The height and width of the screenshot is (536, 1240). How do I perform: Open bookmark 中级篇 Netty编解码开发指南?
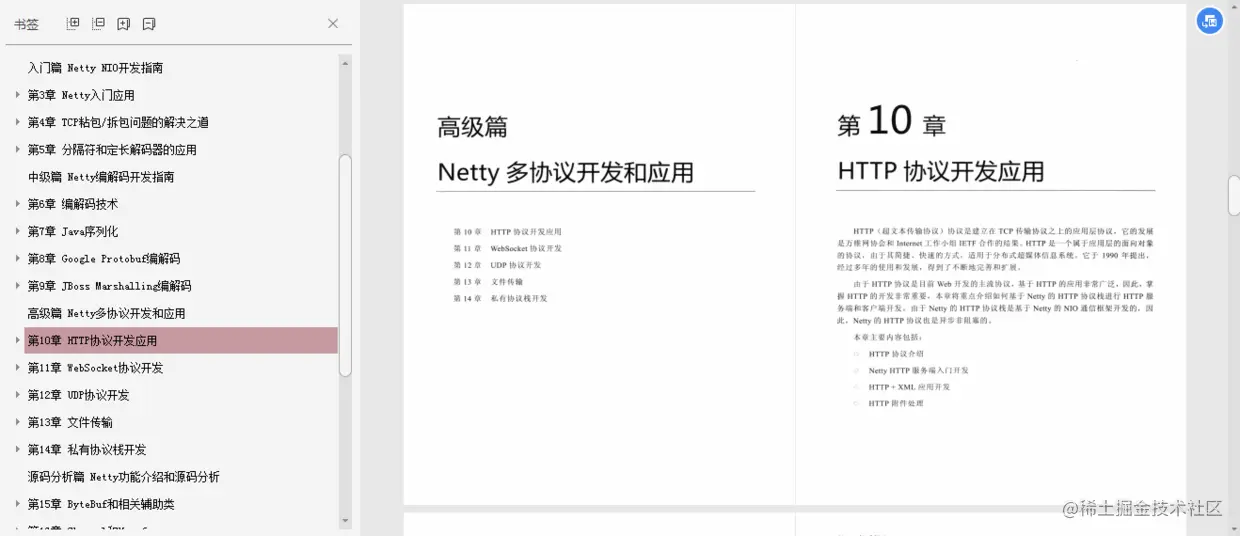[101, 177]
